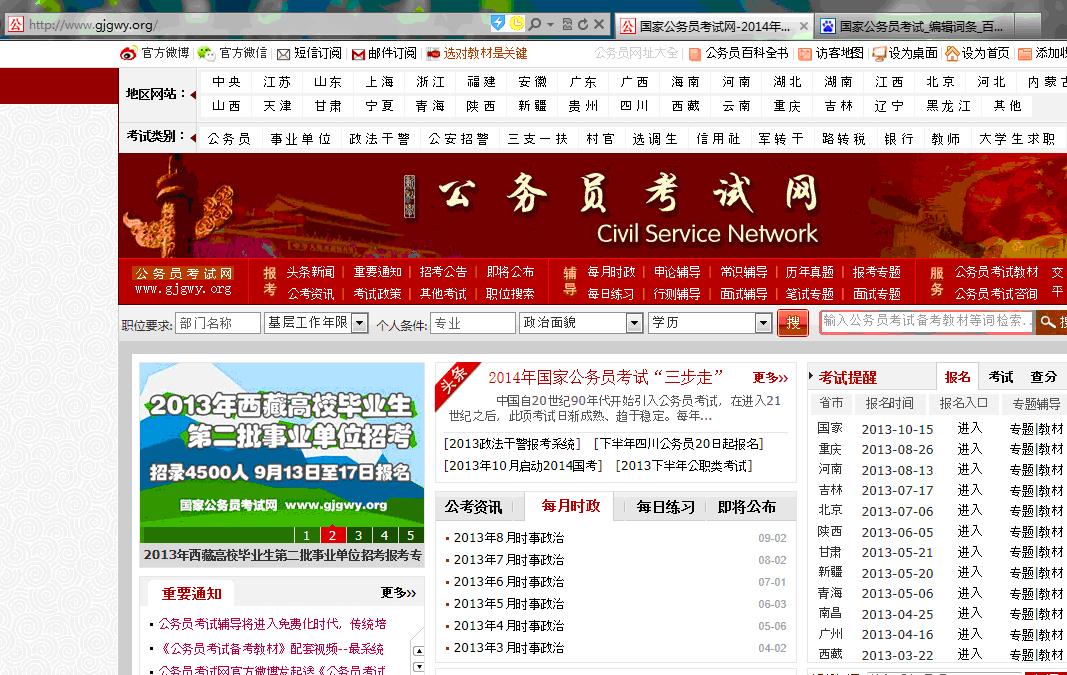The width and height of the screenshot is (1067, 675).
Task: Expand the 政治面貌 dropdown
Action: (x=637, y=322)
